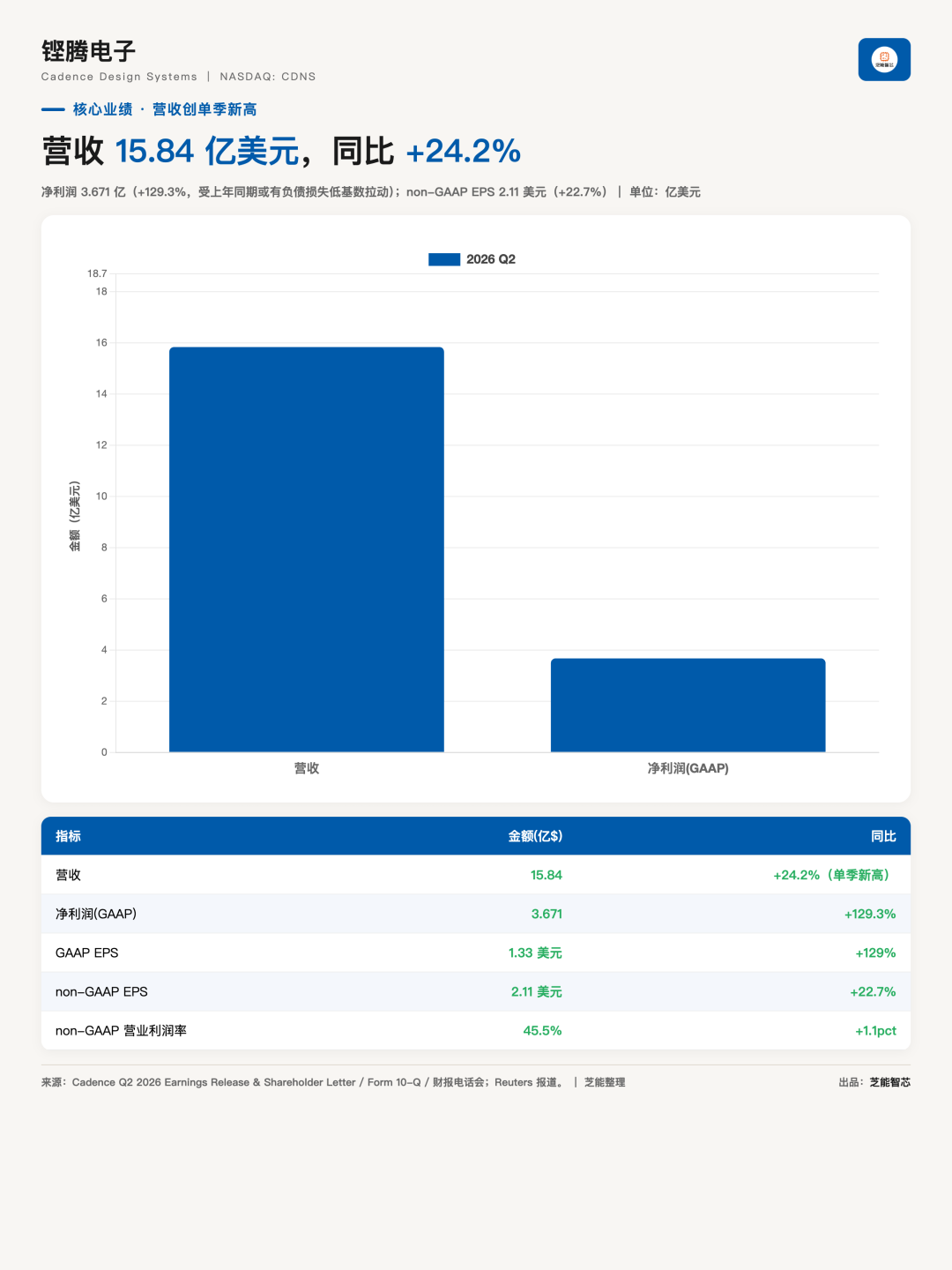Click the NASDAQ: CDNS ticker text
952x1270 pixels.
click(268, 77)
